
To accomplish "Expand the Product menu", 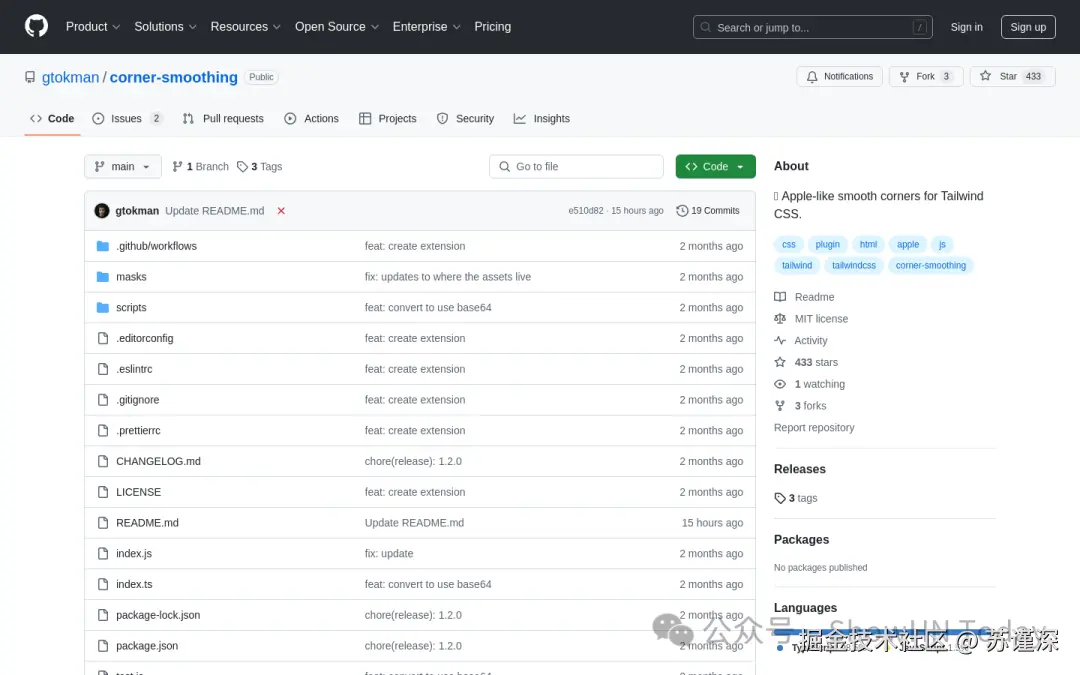I will (93, 27).
